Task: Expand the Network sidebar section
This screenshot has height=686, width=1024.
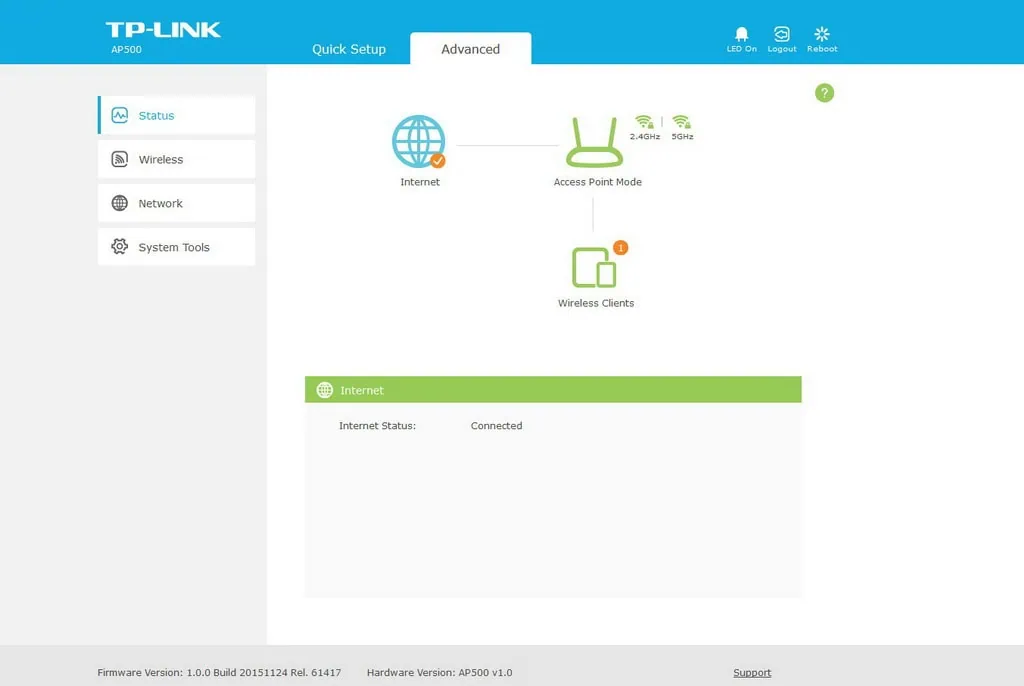Action: (x=177, y=203)
